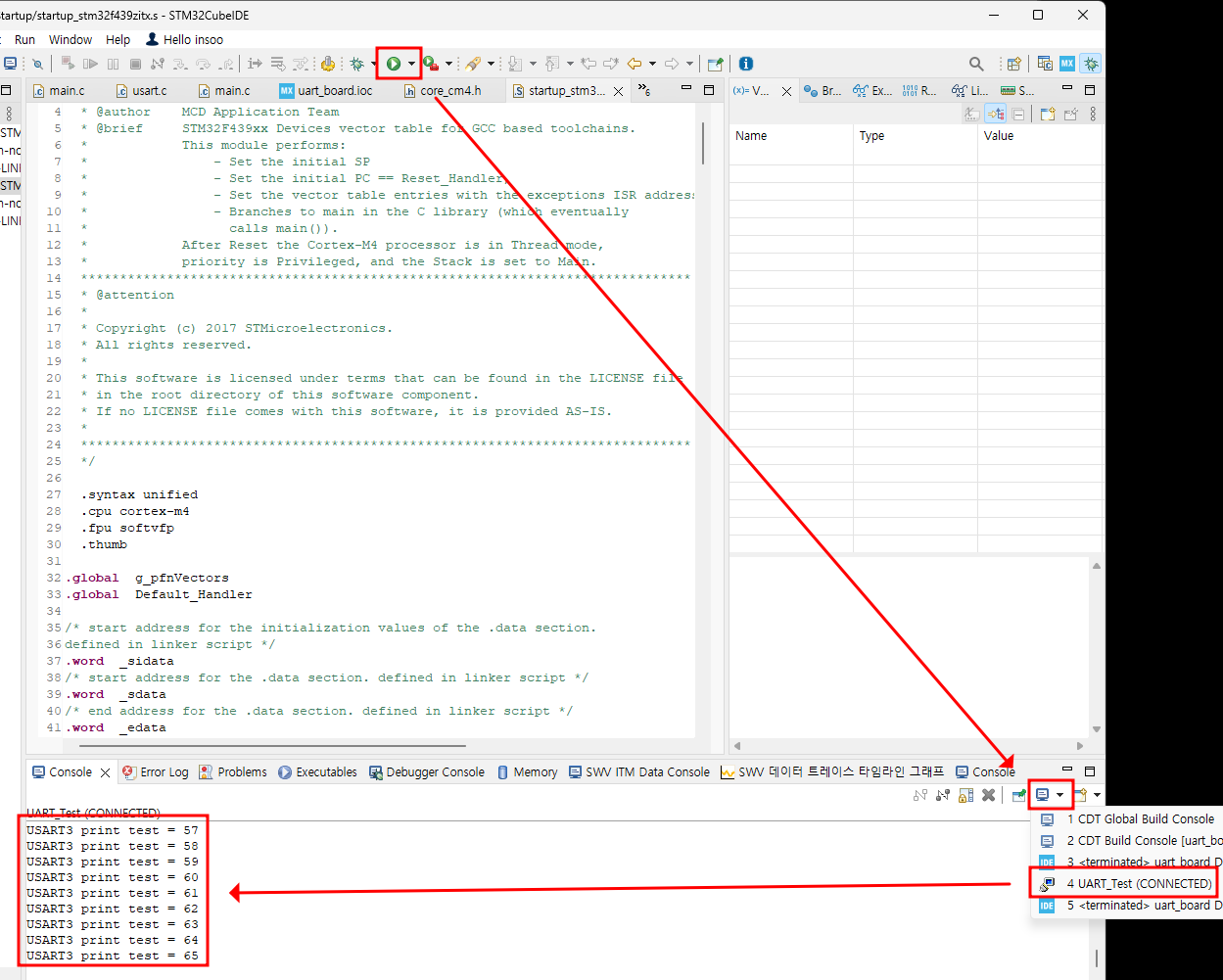This screenshot has height=980, width=1223.
Task: Switch to the core_cm4.h editor tab
Action: [x=443, y=90]
